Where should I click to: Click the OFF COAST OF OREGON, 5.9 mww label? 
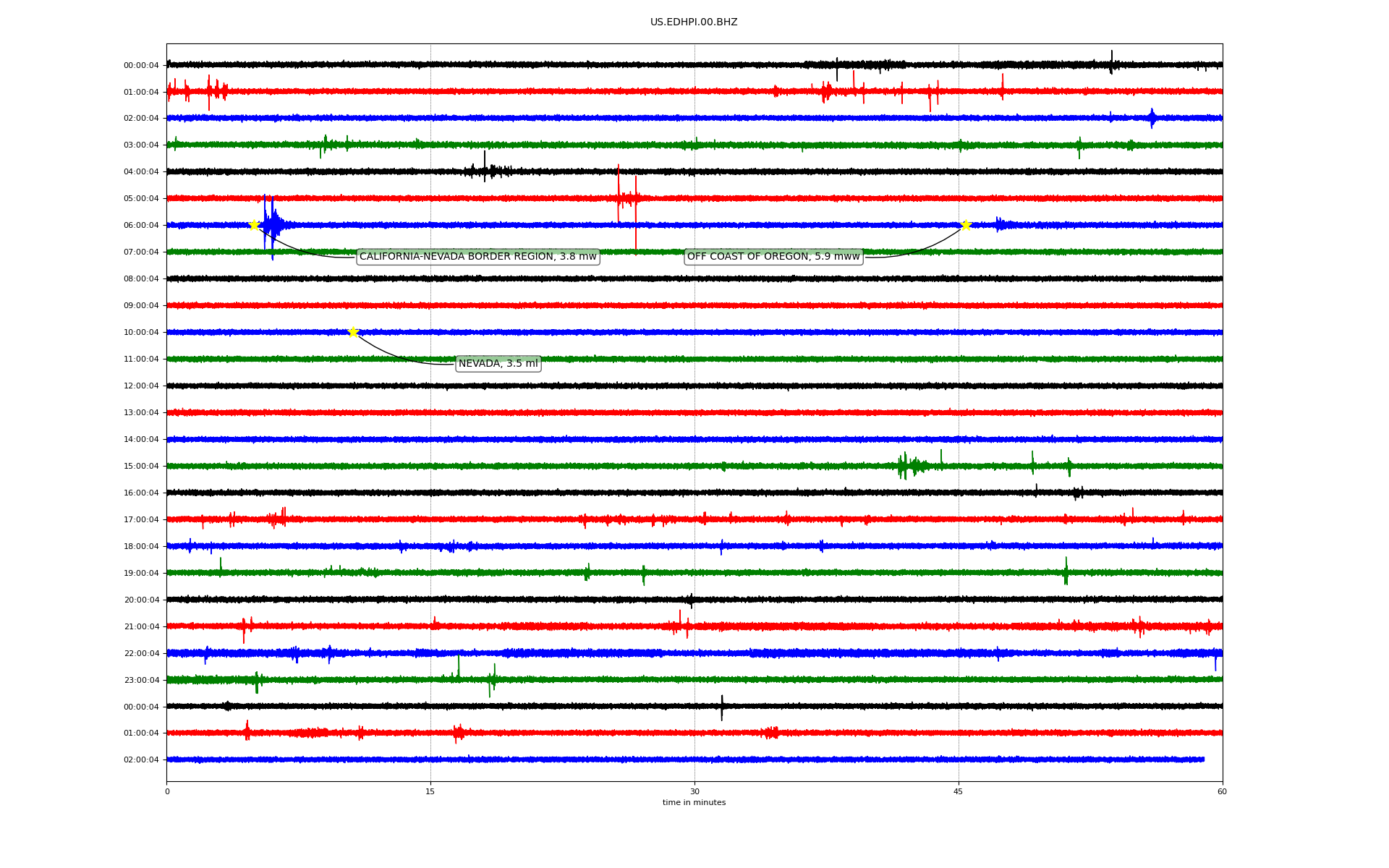[773, 257]
